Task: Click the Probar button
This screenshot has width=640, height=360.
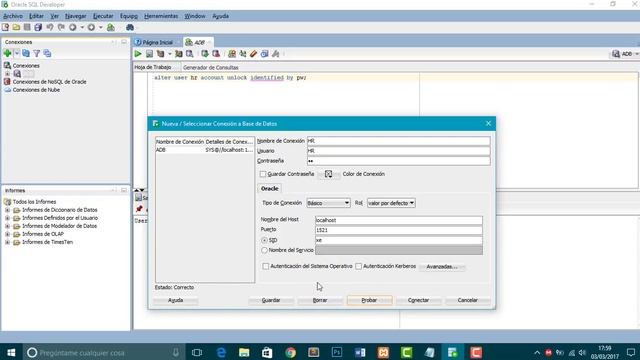Action: pyautogui.click(x=369, y=300)
